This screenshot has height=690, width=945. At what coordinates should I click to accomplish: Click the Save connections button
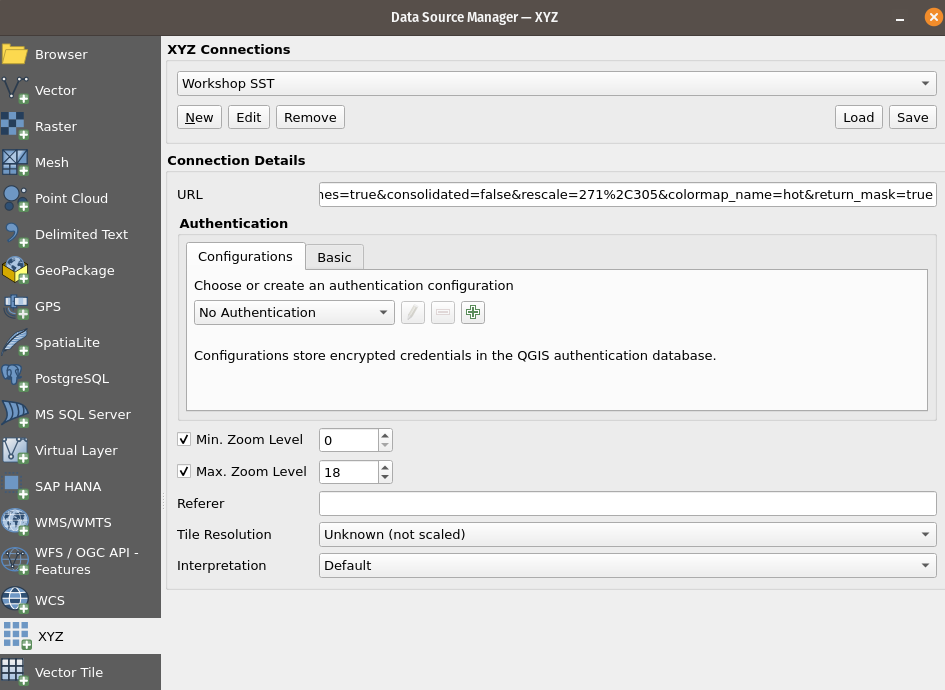[x=912, y=118]
